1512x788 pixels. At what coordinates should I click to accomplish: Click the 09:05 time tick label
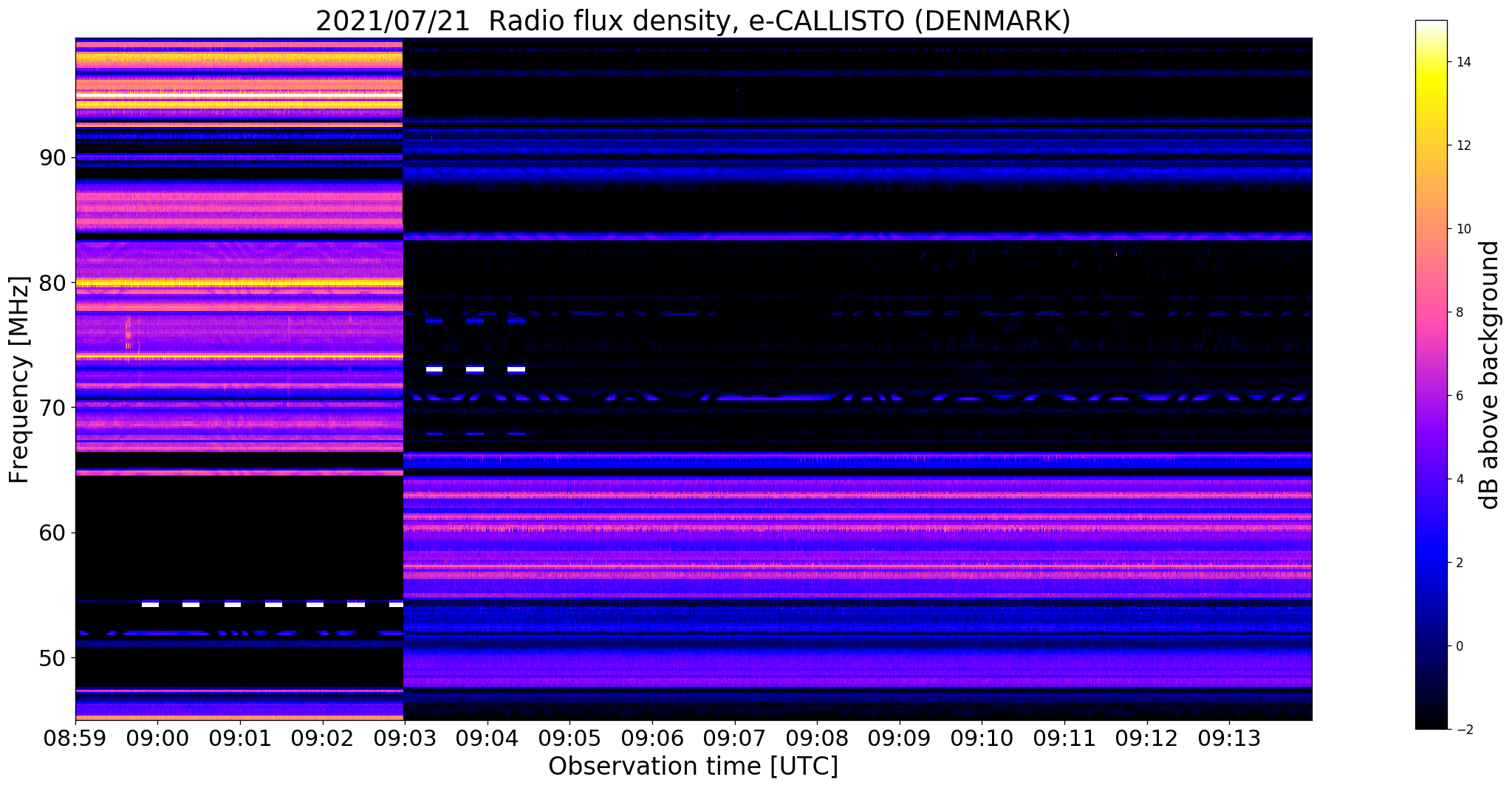coord(570,737)
